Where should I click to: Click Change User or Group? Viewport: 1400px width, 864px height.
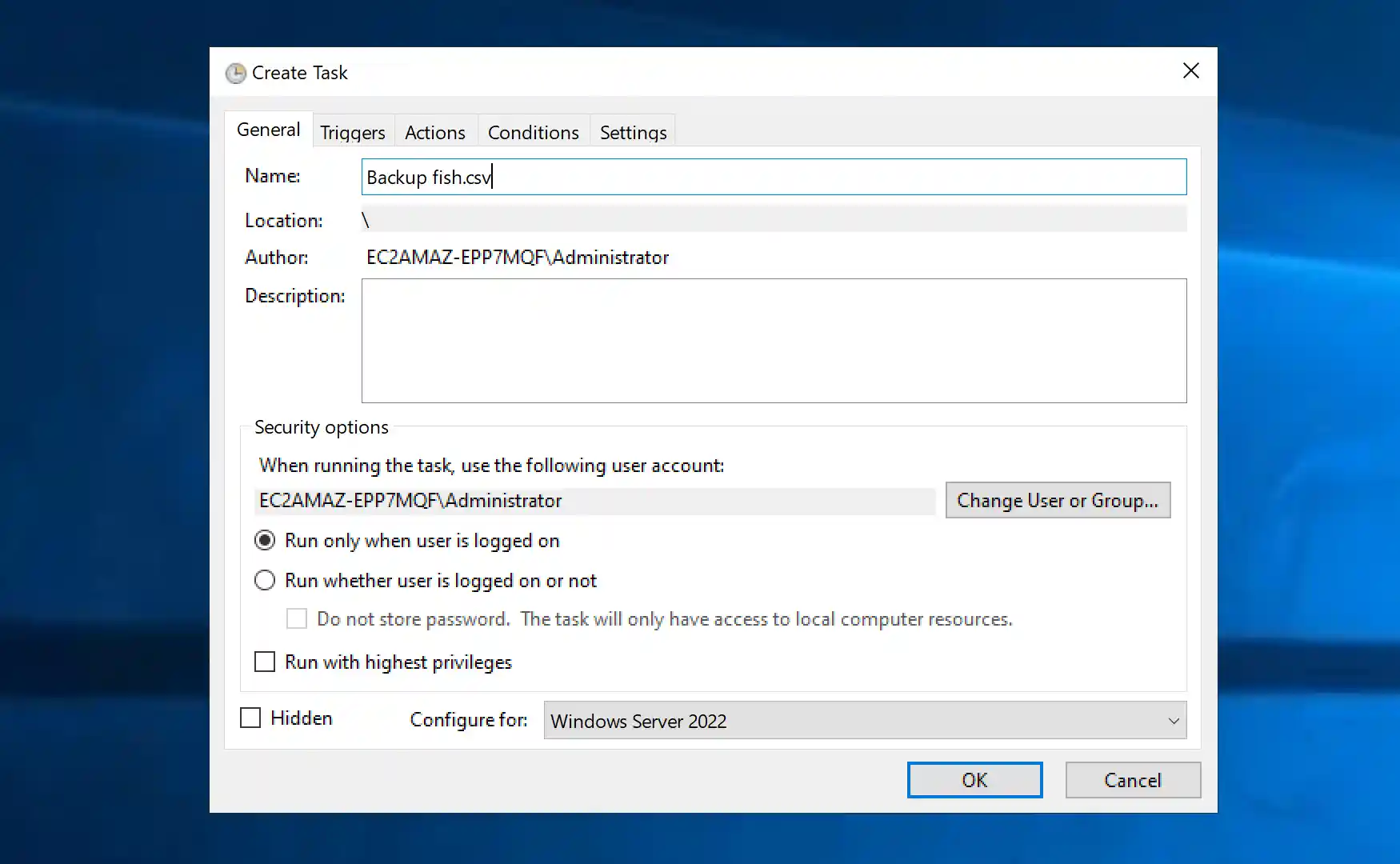coord(1058,500)
